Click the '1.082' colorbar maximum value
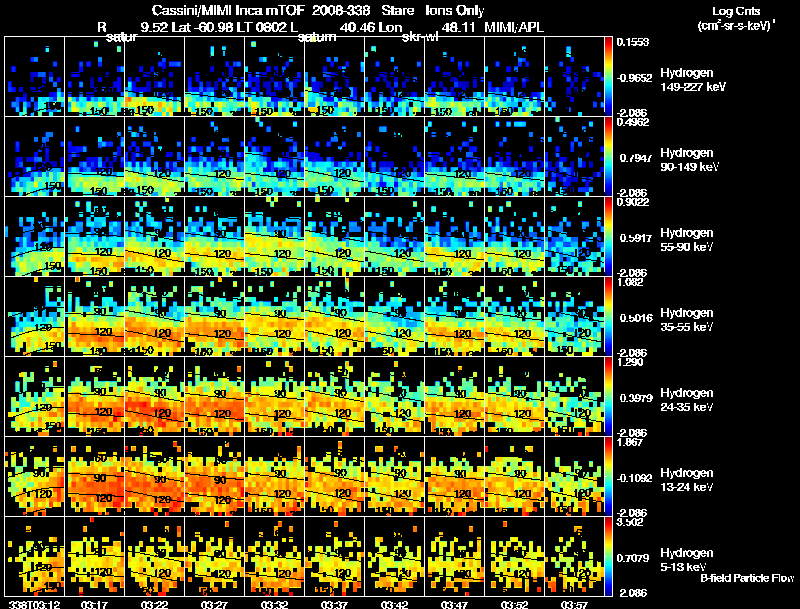The image size is (800, 609). point(630,282)
